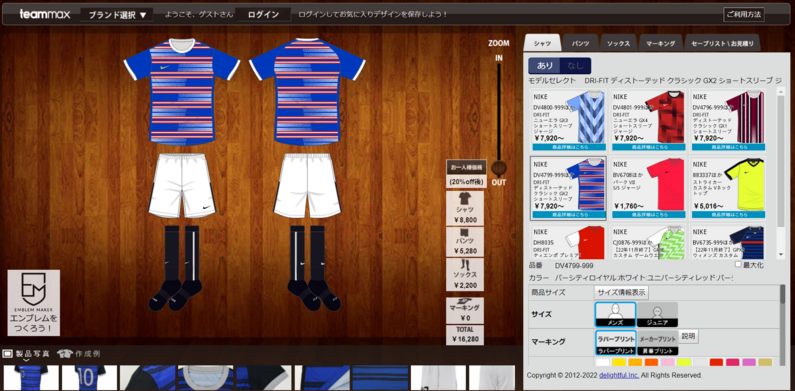Click the socks price icon ¥2,200
Image resolution: width=795 pixels, height=391 pixels.
[x=464, y=274]
